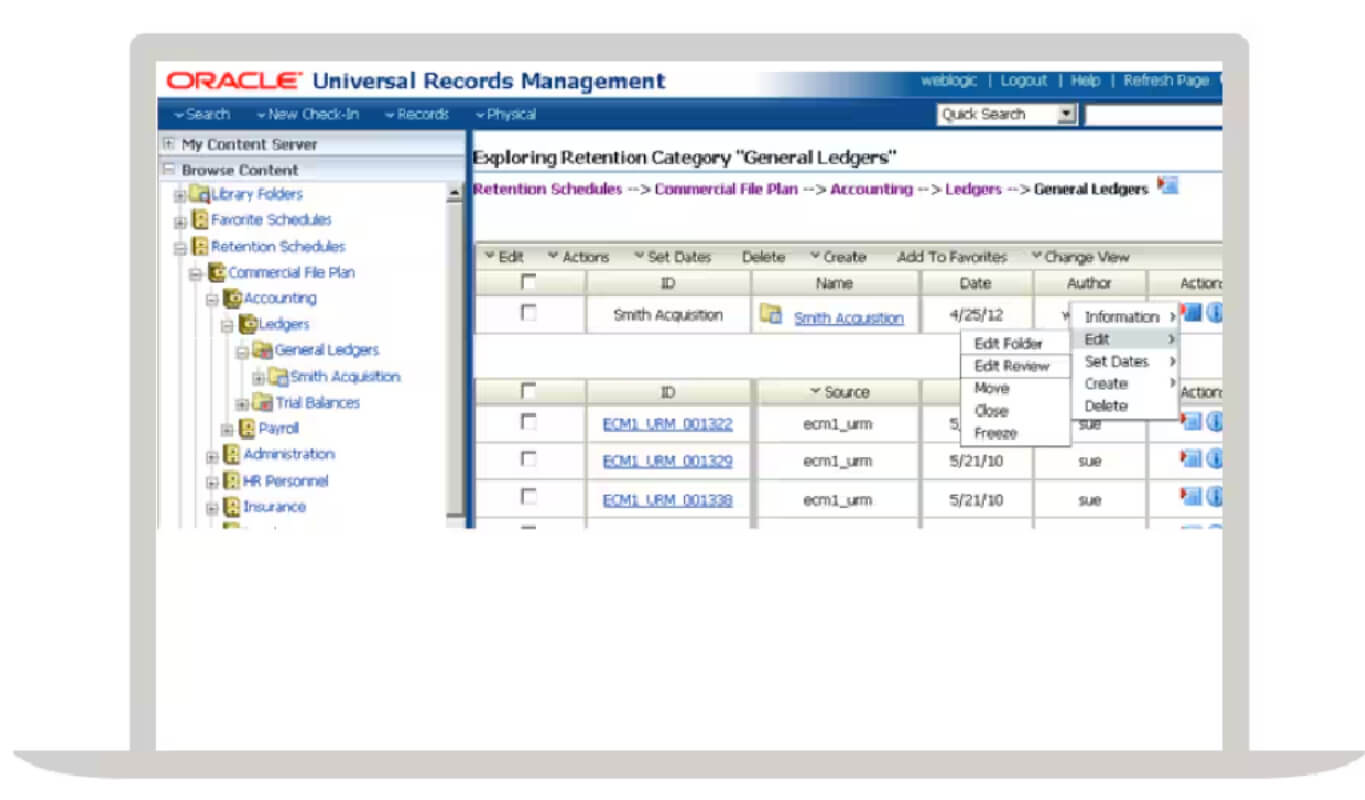Viewport: 1365px width, 800px height.
Task: Open the actions icon for ECM1_URM_001322
Action: 1191,422
